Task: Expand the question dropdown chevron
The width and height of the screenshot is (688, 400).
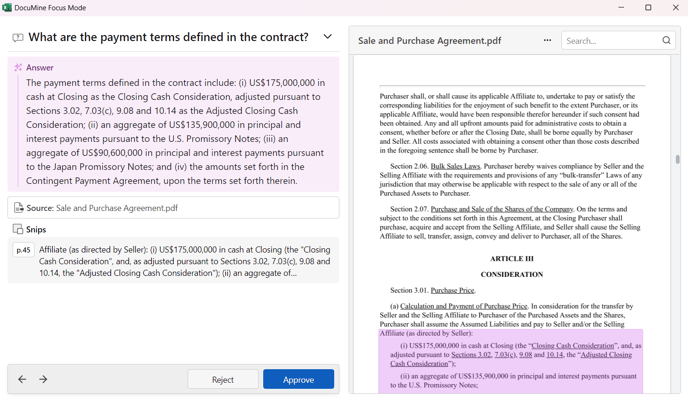Action: [x=327, y=37]
